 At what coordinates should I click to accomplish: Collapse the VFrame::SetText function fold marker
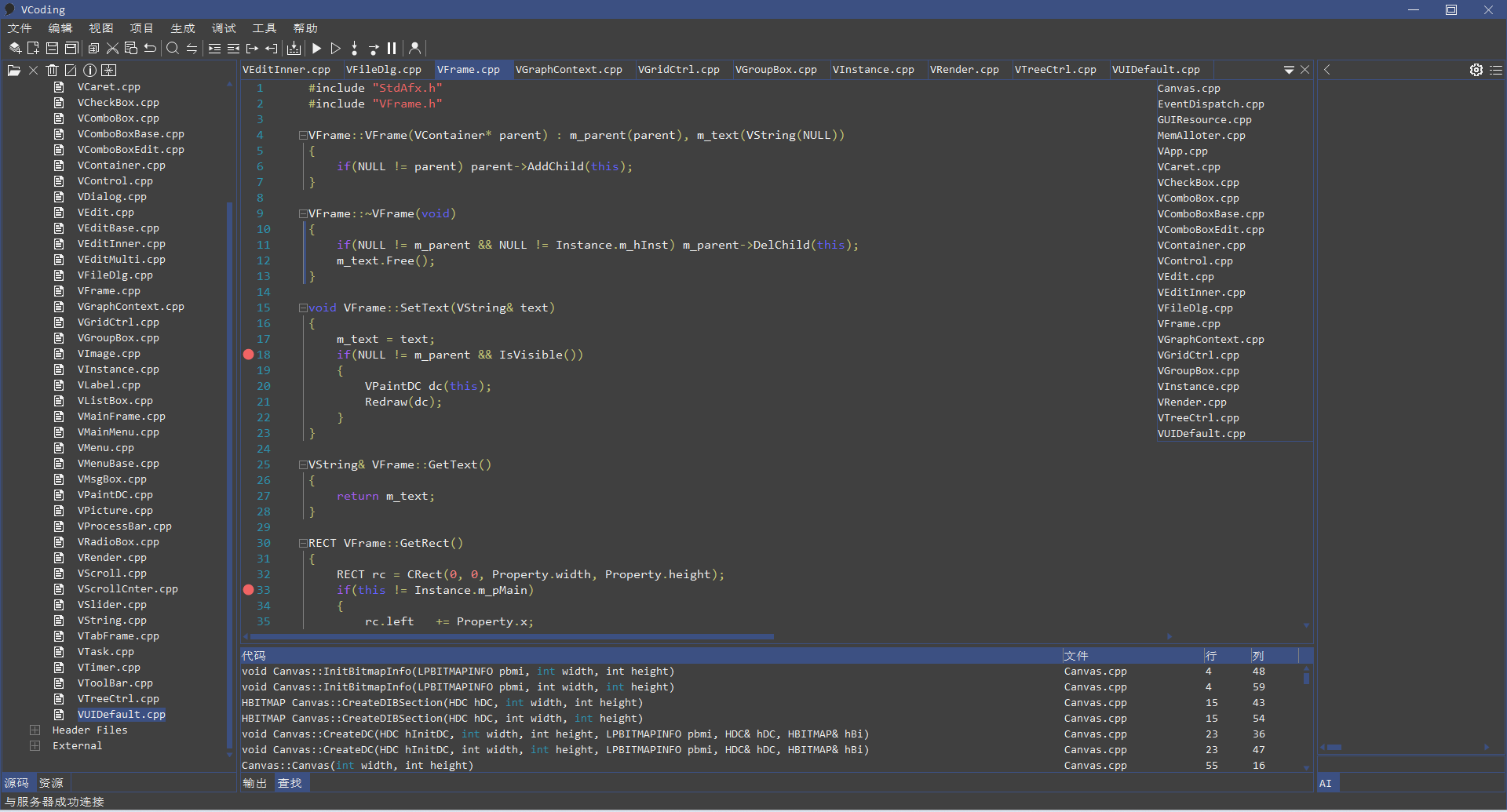303,308
